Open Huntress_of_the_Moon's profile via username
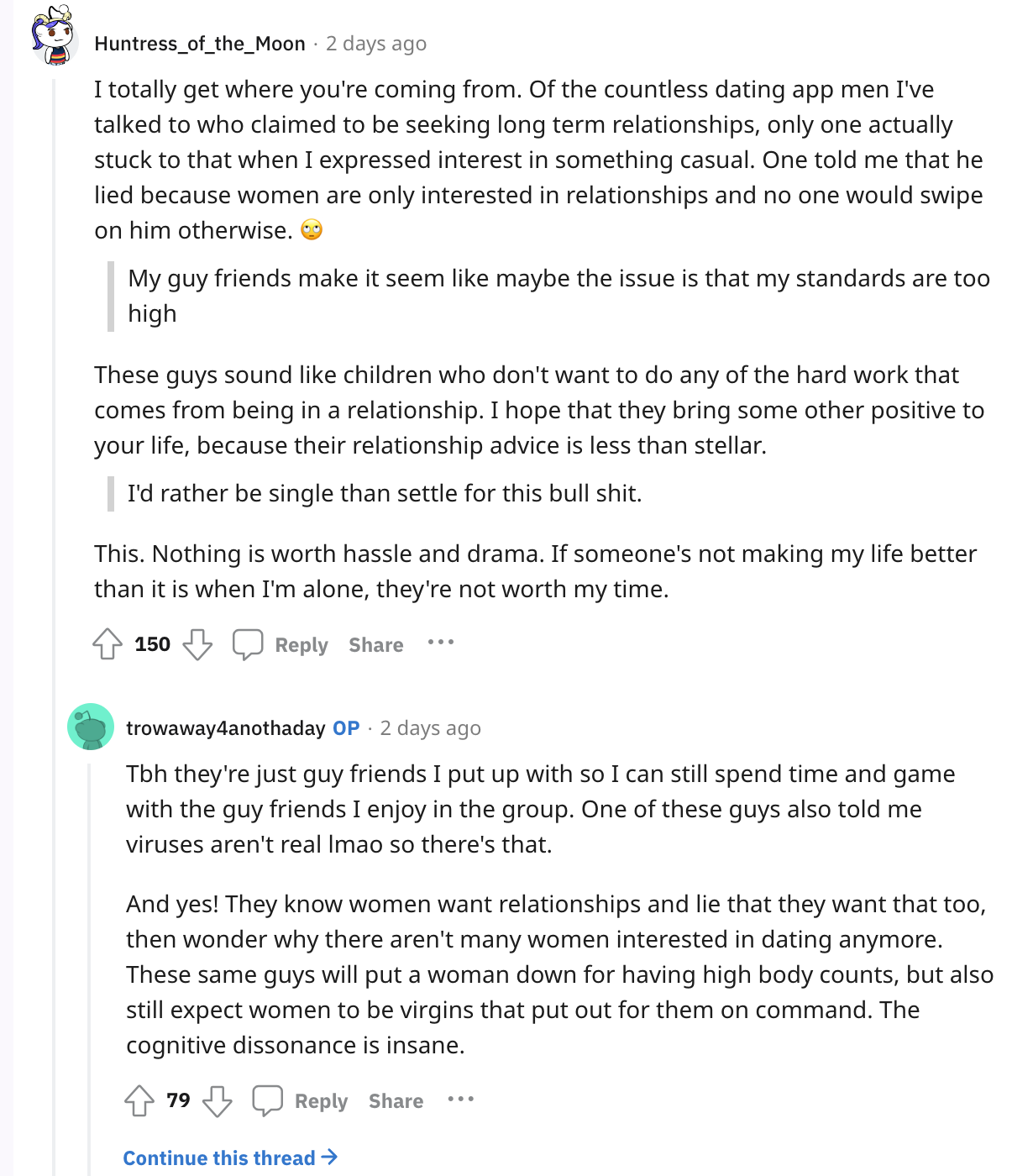This screenshot has width=1033, height=1176. pyautogui.click(x=200, y=44)
